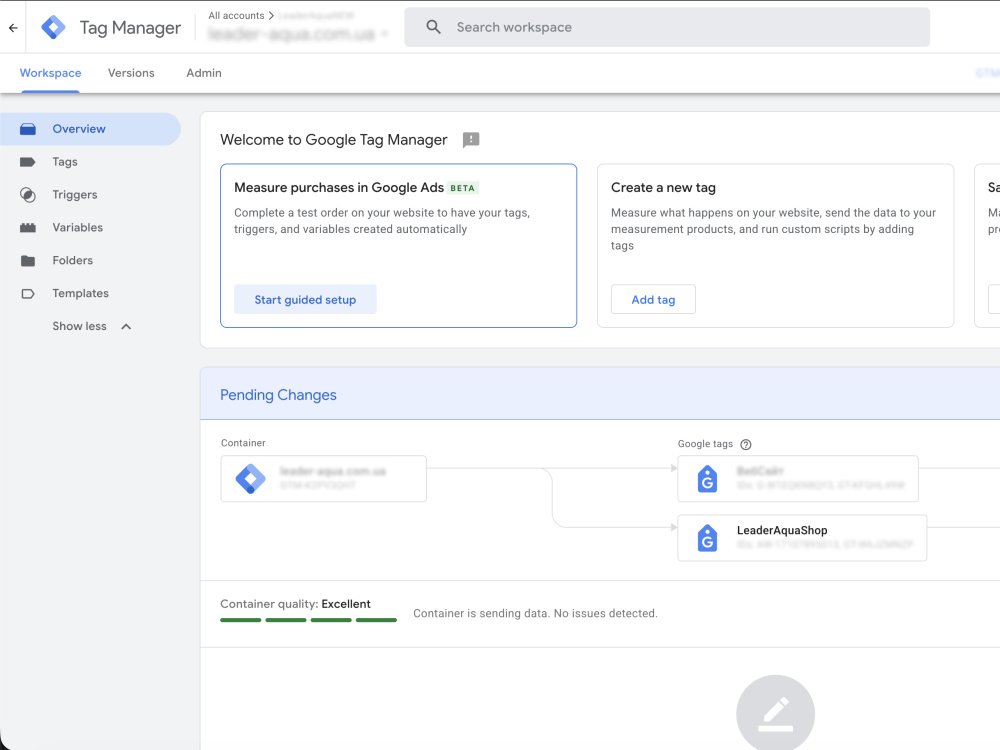Click the LeaderAquaShop Google tag icon
This screenshot has height=750, width=1000.
(707, 538)
